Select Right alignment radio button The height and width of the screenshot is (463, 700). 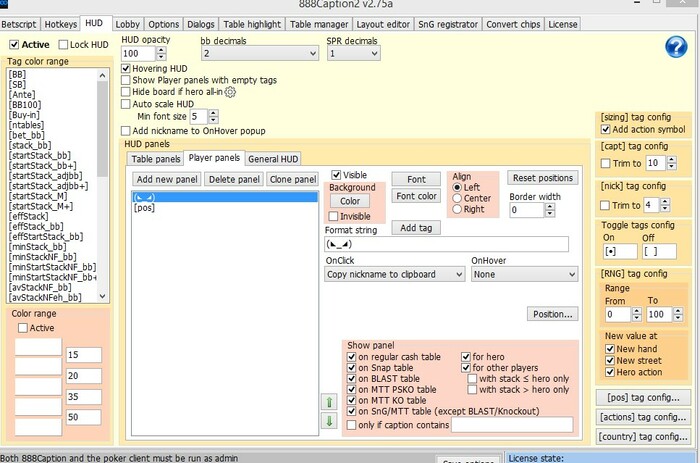coord(457,209)
